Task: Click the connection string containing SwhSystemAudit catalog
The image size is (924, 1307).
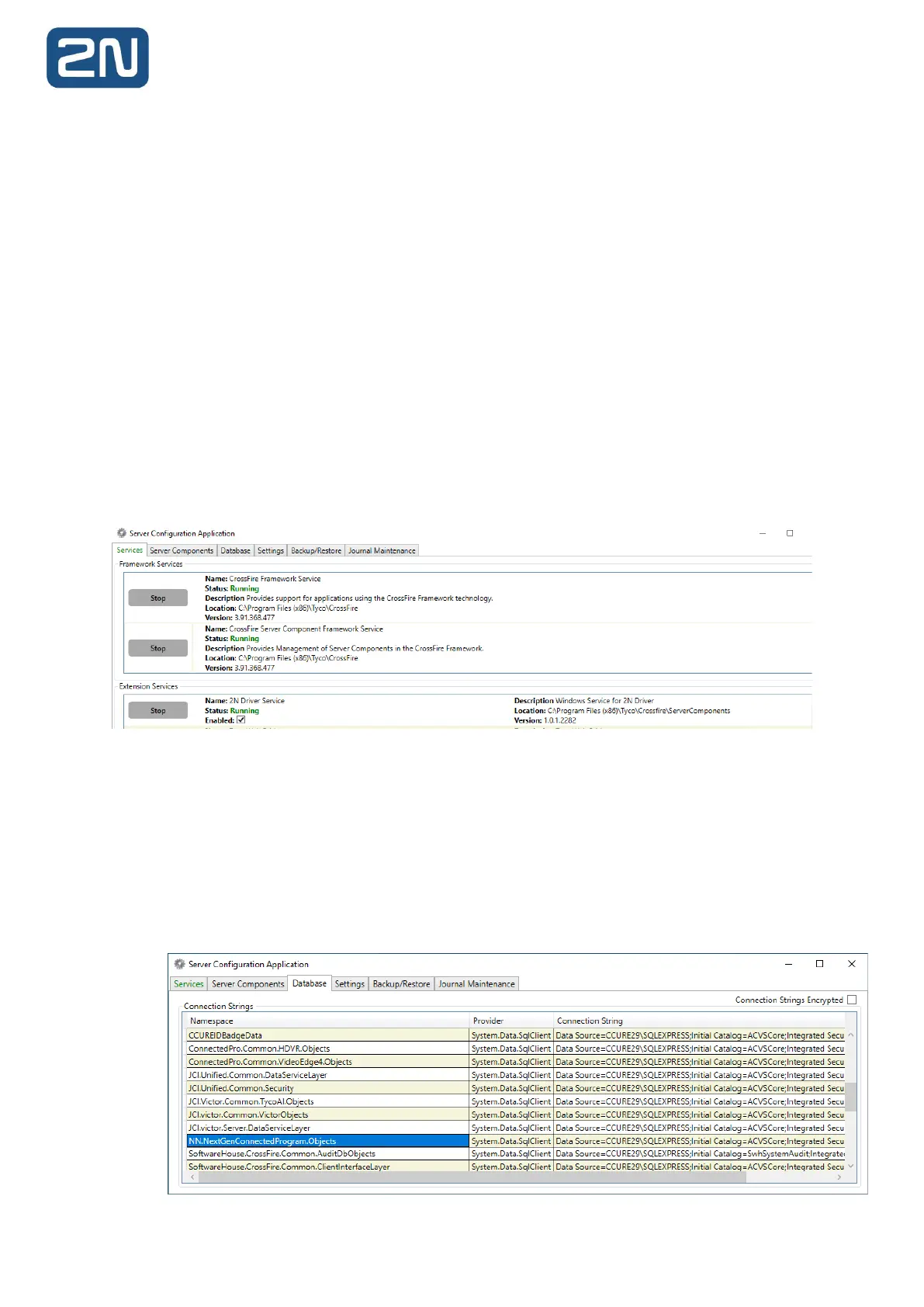Action: tap(700, 1153)
